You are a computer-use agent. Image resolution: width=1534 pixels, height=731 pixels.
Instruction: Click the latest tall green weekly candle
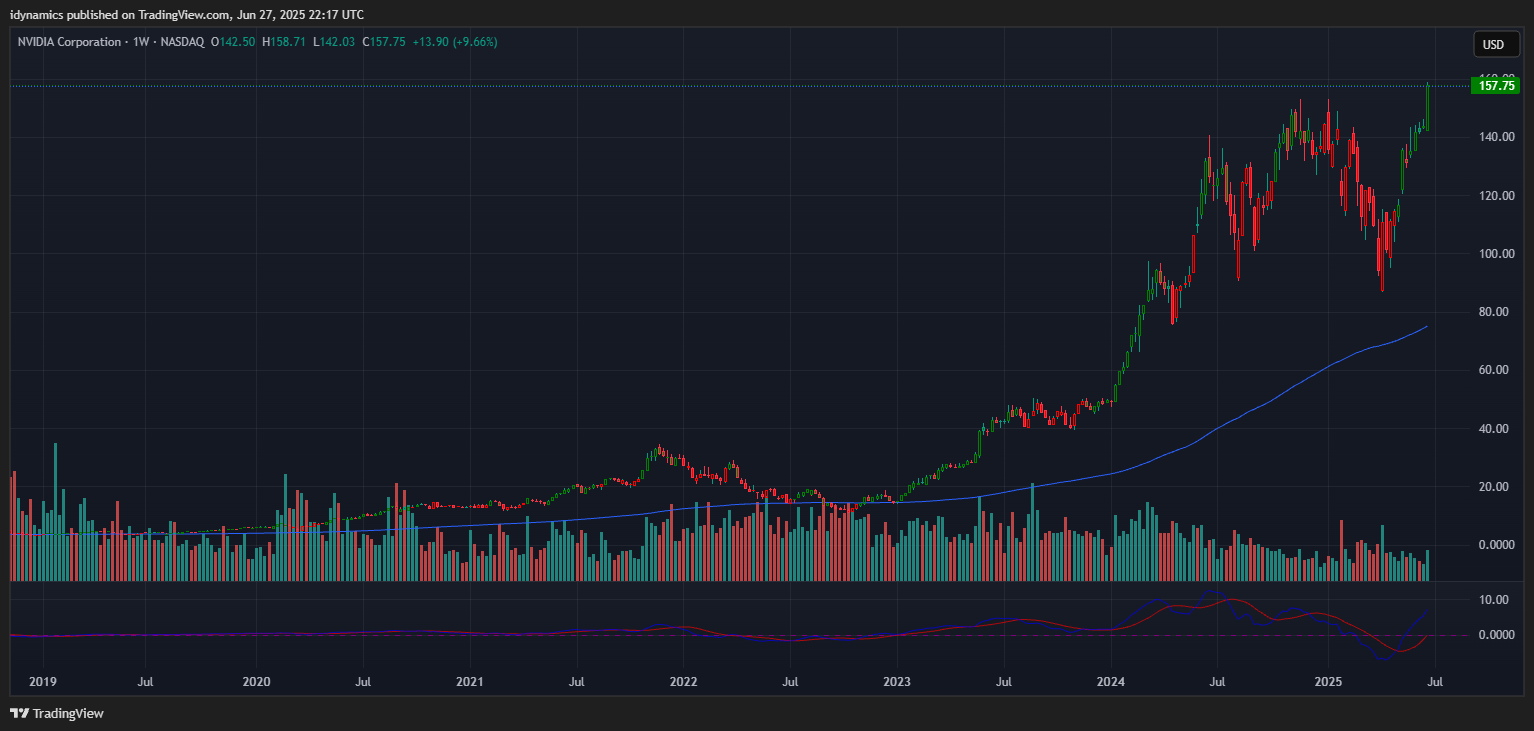pos(1427,108)
